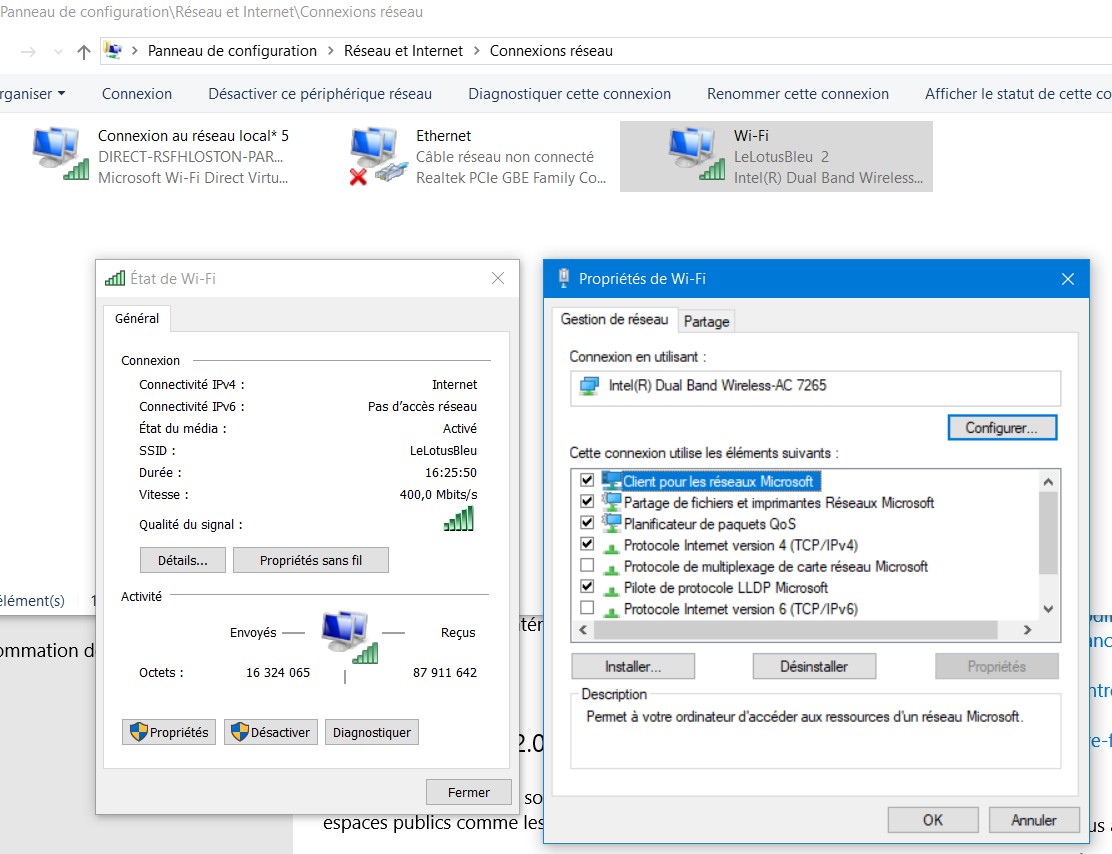
Task: Enable Protocole Internet version 6 (TCP/IPv6) checkbox
Action: 587,608
